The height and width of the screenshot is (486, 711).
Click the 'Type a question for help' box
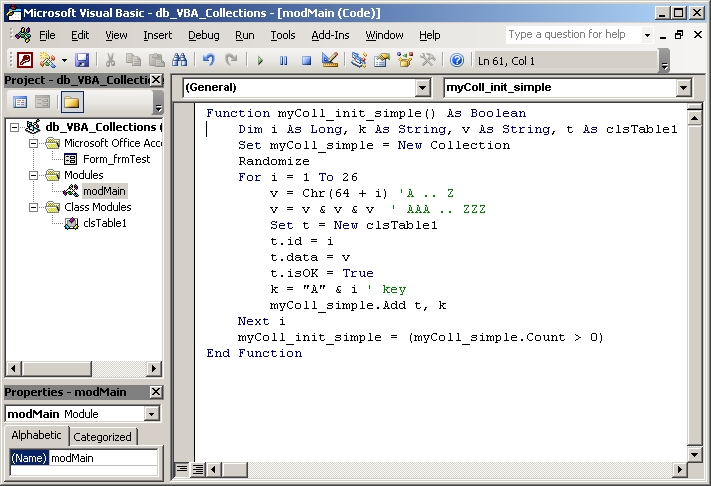[573, 34]
